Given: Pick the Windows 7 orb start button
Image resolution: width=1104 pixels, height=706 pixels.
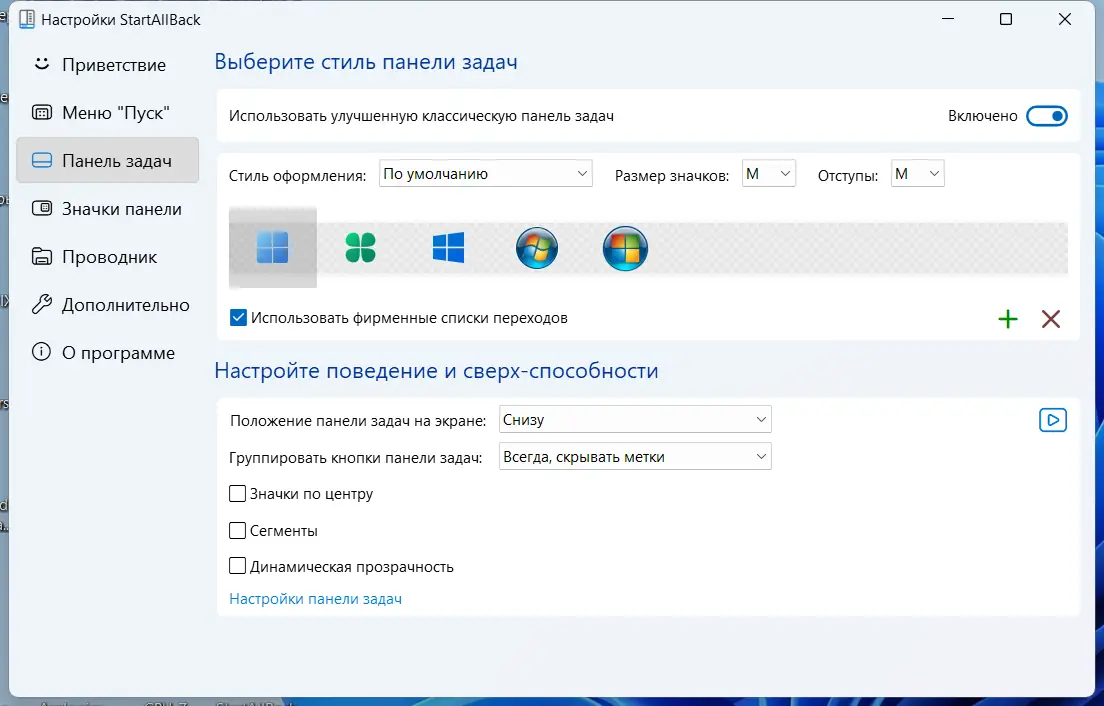Looking at the screenshot, I should point(537,247).
